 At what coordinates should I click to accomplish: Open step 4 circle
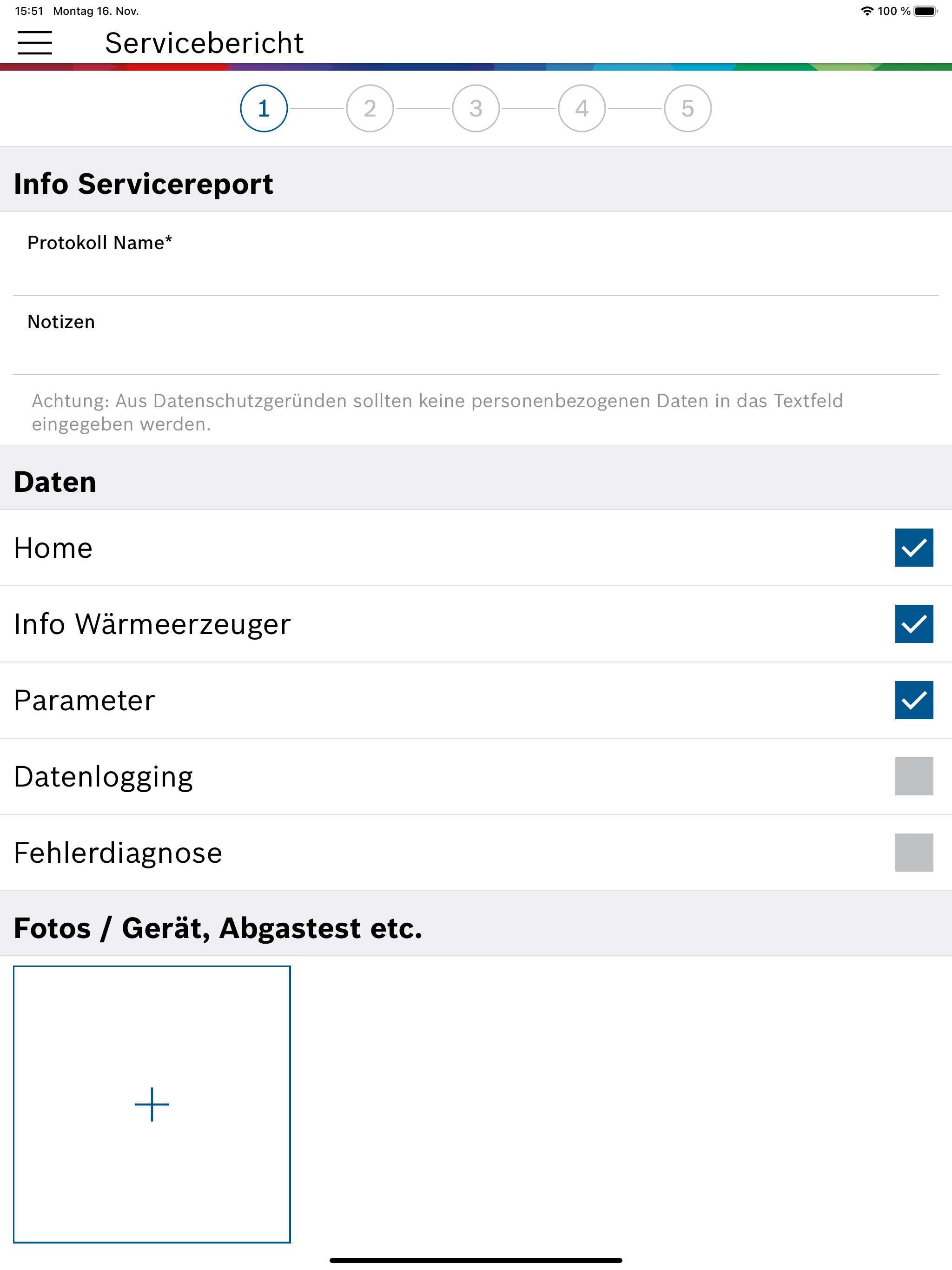582,108
